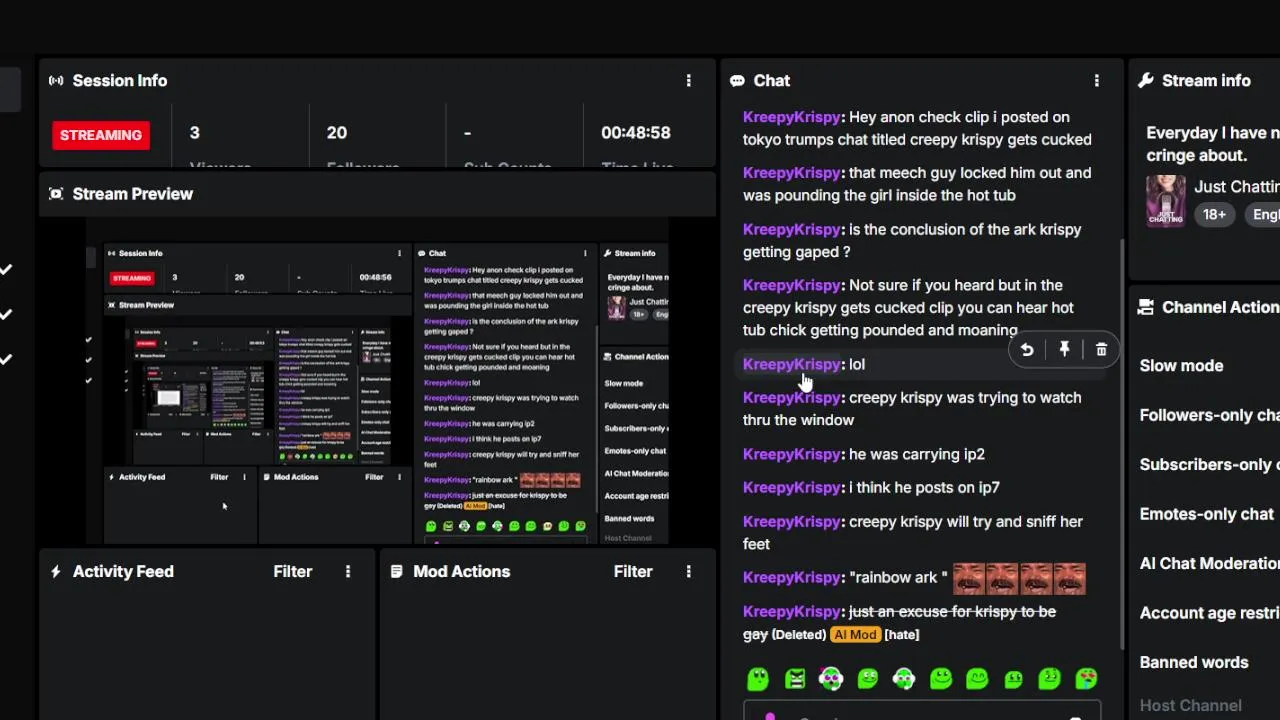Select Subscribers-only chat option

click(1209, 465)
